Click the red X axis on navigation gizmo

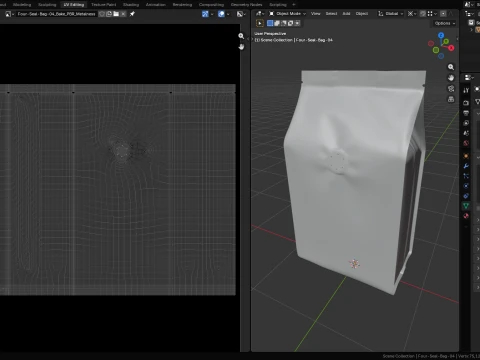tap(451, 48)
